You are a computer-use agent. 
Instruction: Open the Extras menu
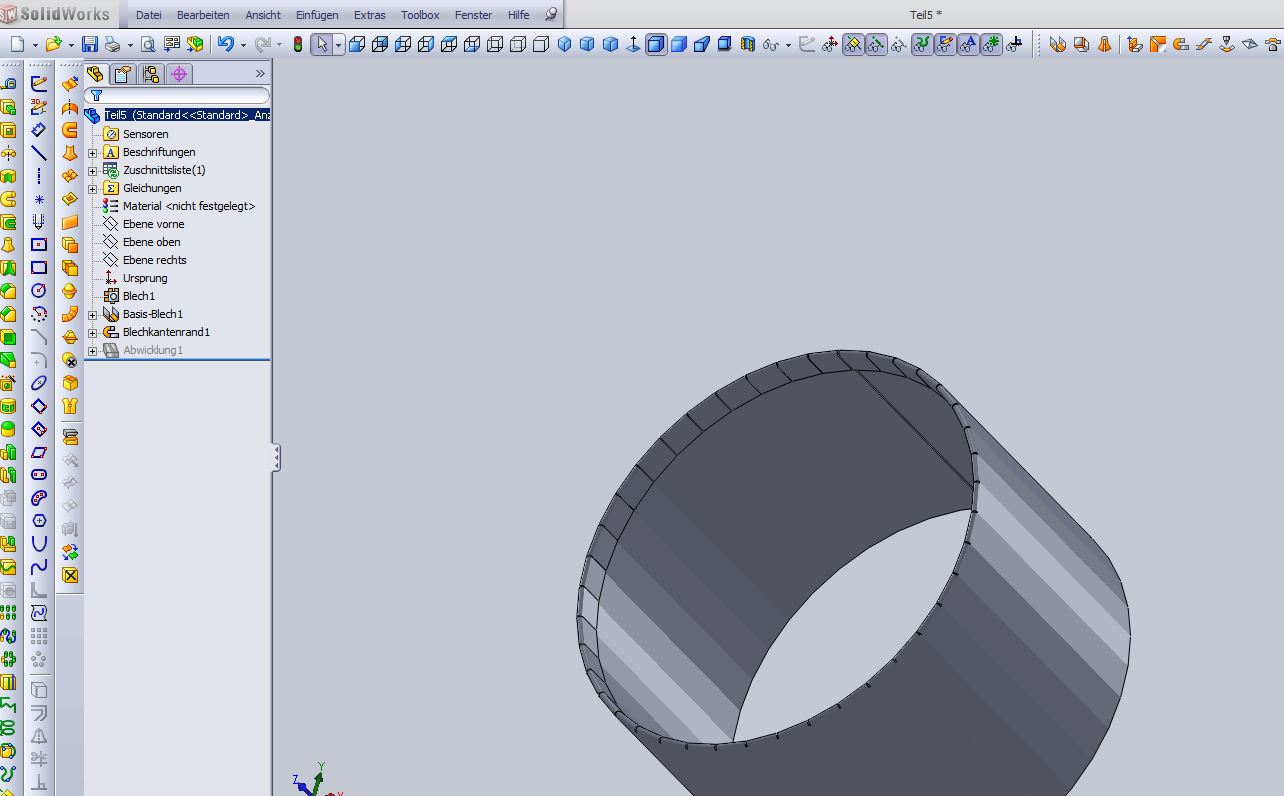[x=369, y=15]
